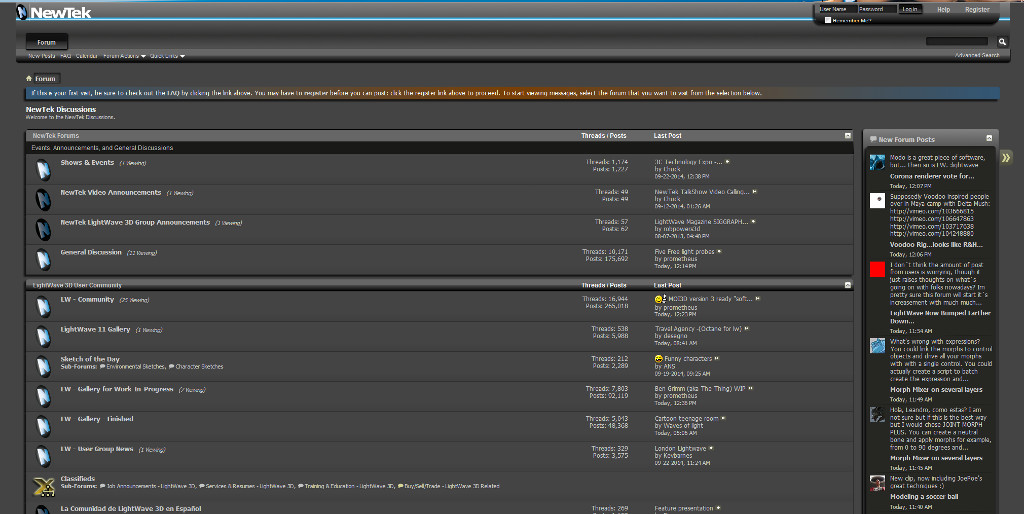Viewport: 1024px width, 514px height.
Task: Click the Log in button
Action: (x=910, y=9)
